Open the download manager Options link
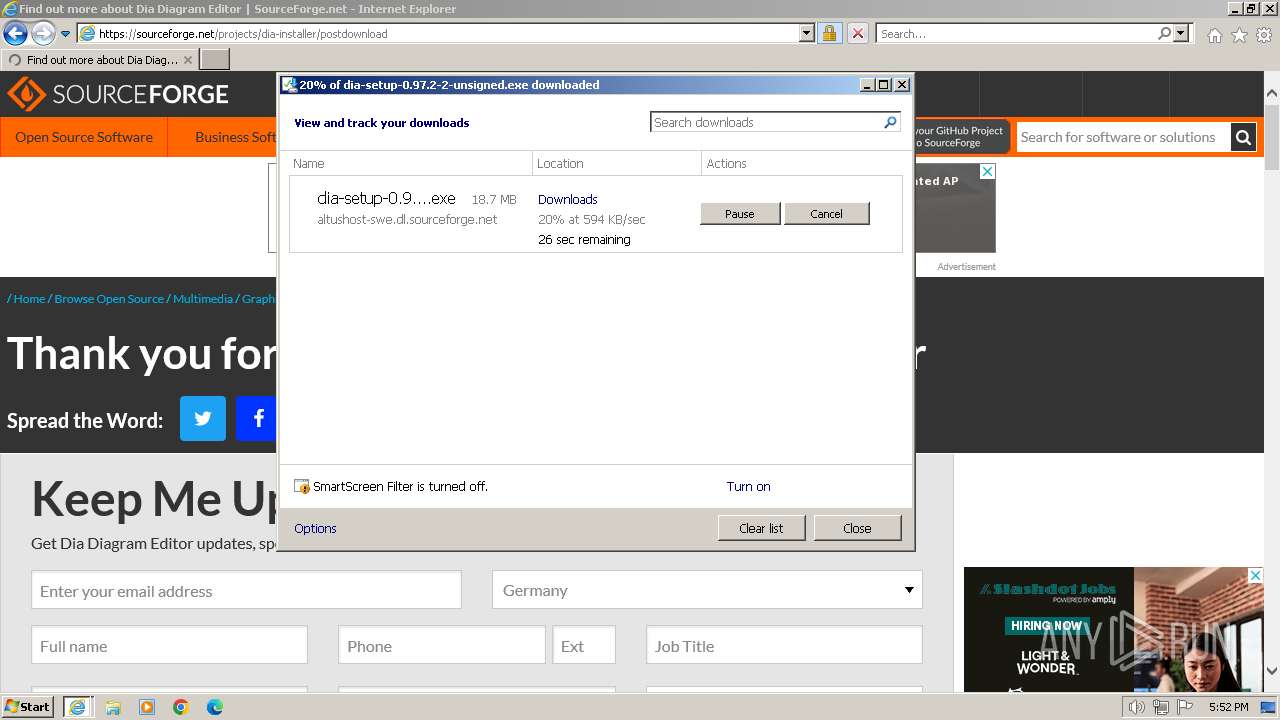 [315, 528]
